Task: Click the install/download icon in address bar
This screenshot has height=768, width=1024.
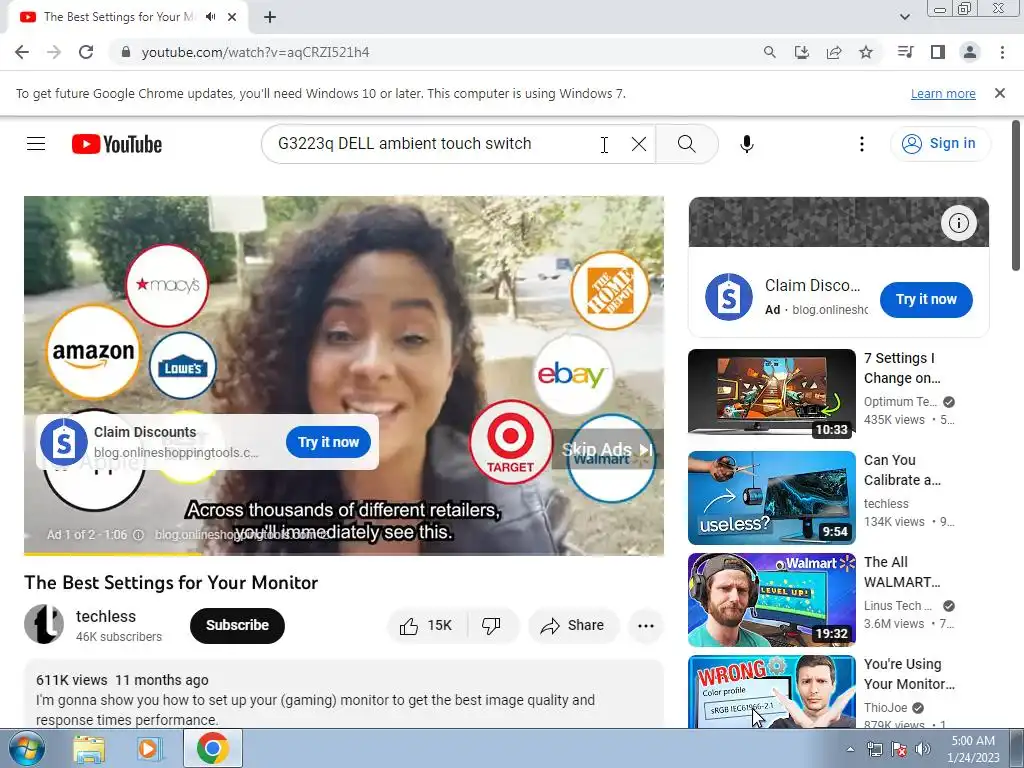Action: pos(802,52)
